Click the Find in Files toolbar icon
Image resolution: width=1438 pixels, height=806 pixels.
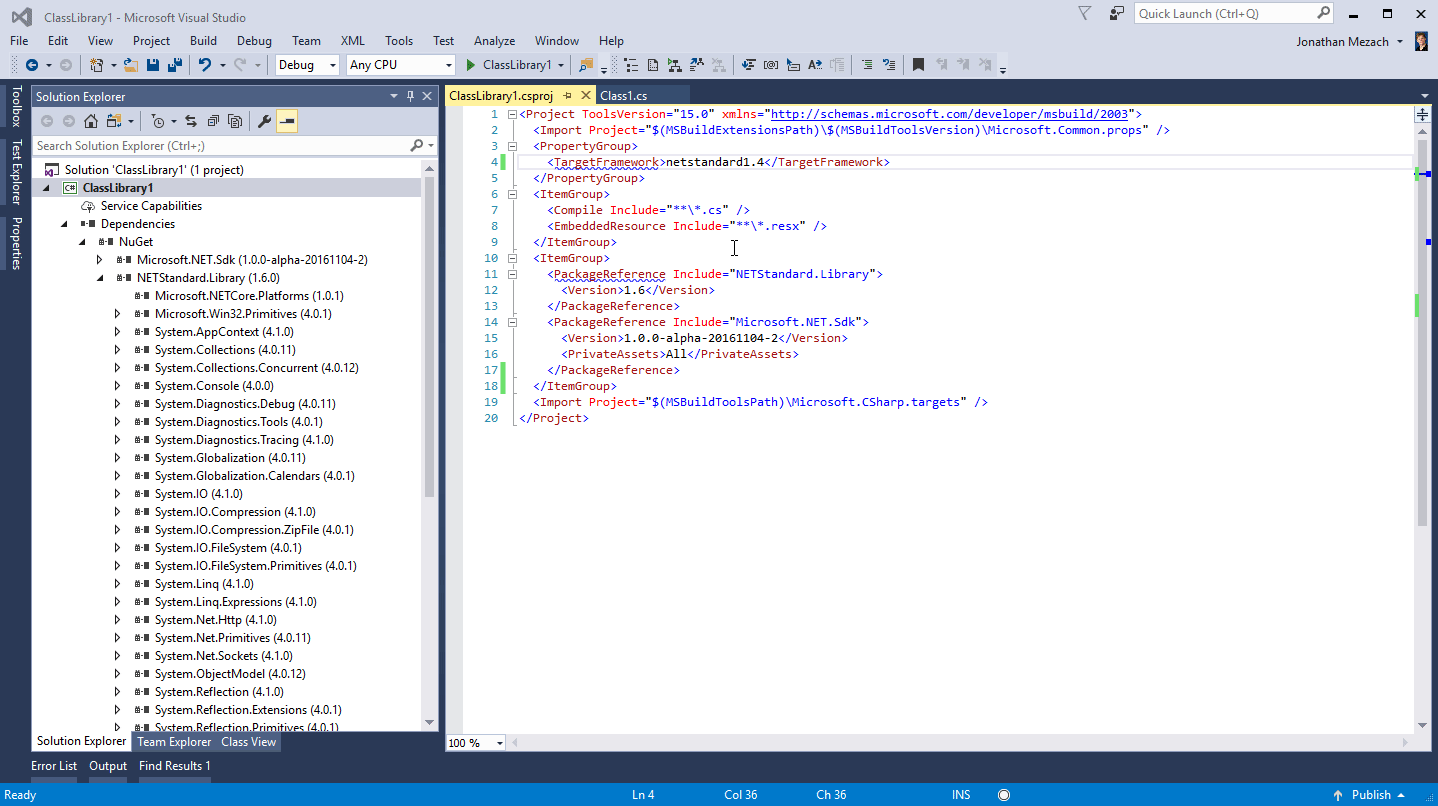[586, 65]
